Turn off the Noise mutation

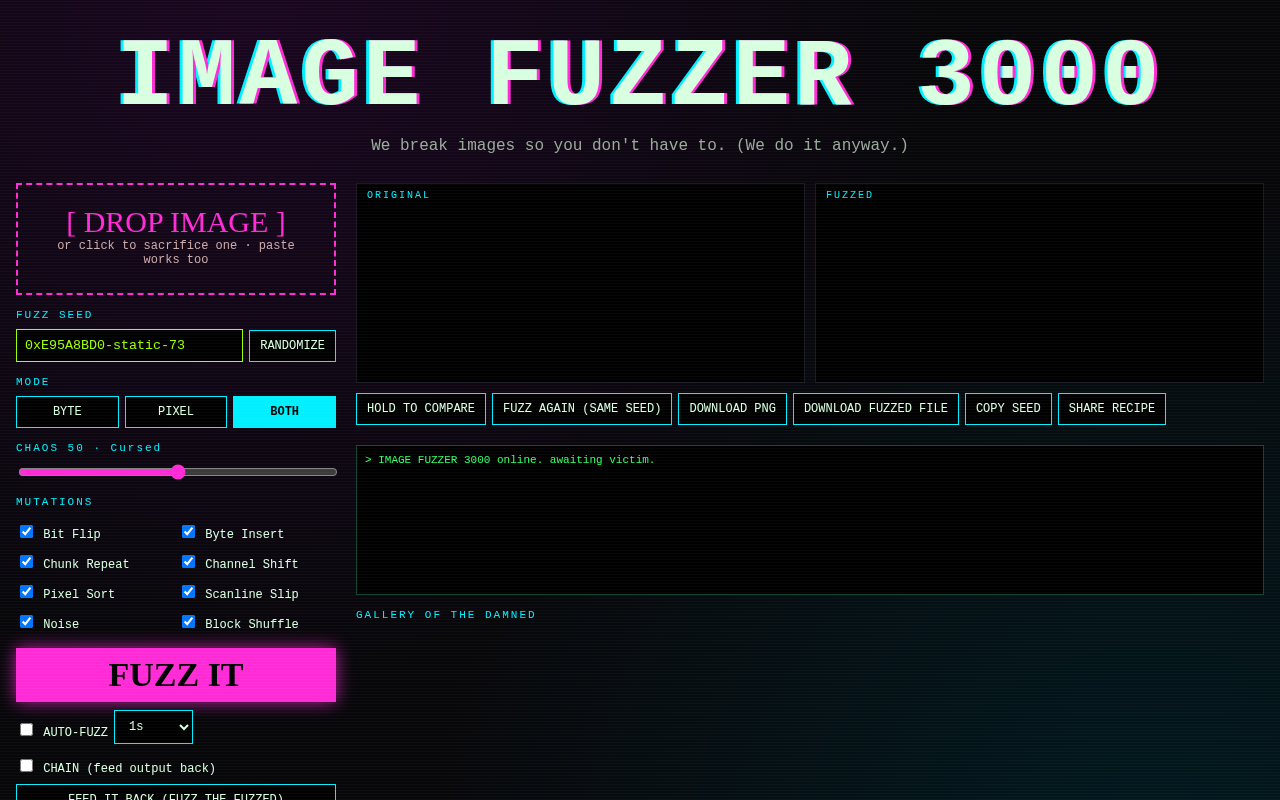(26, 622)
